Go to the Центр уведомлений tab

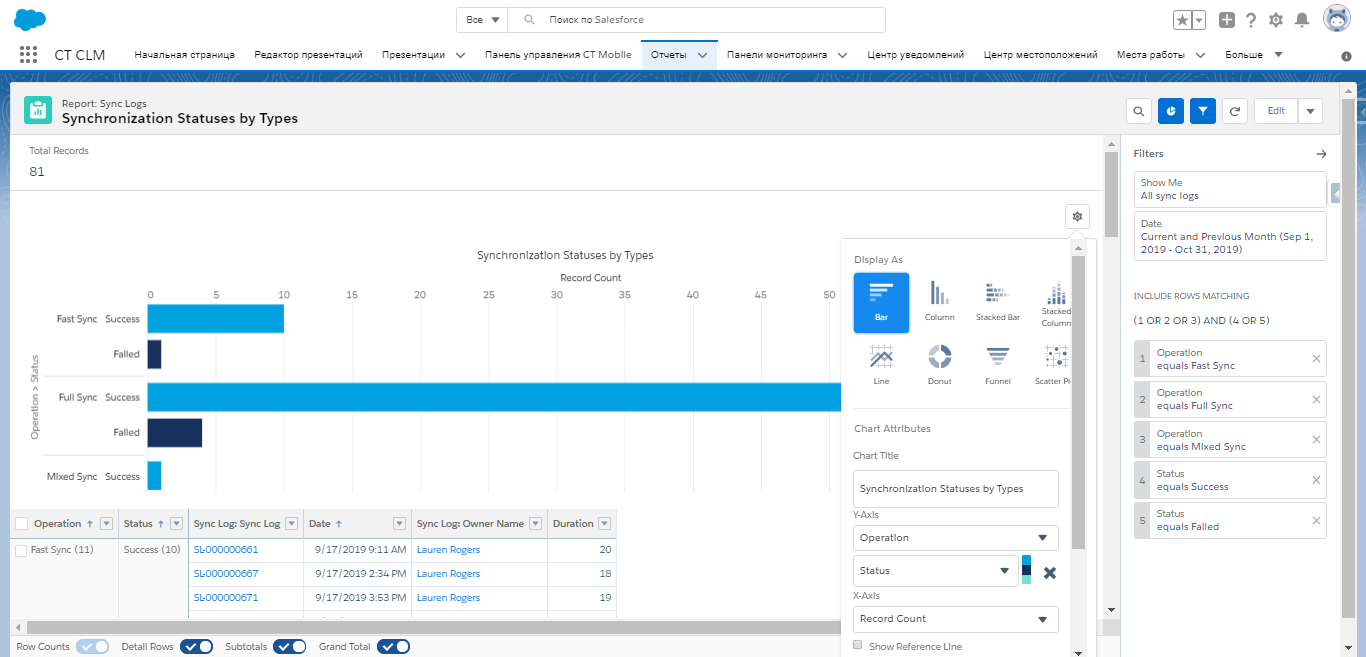click(x=915, y=55)
